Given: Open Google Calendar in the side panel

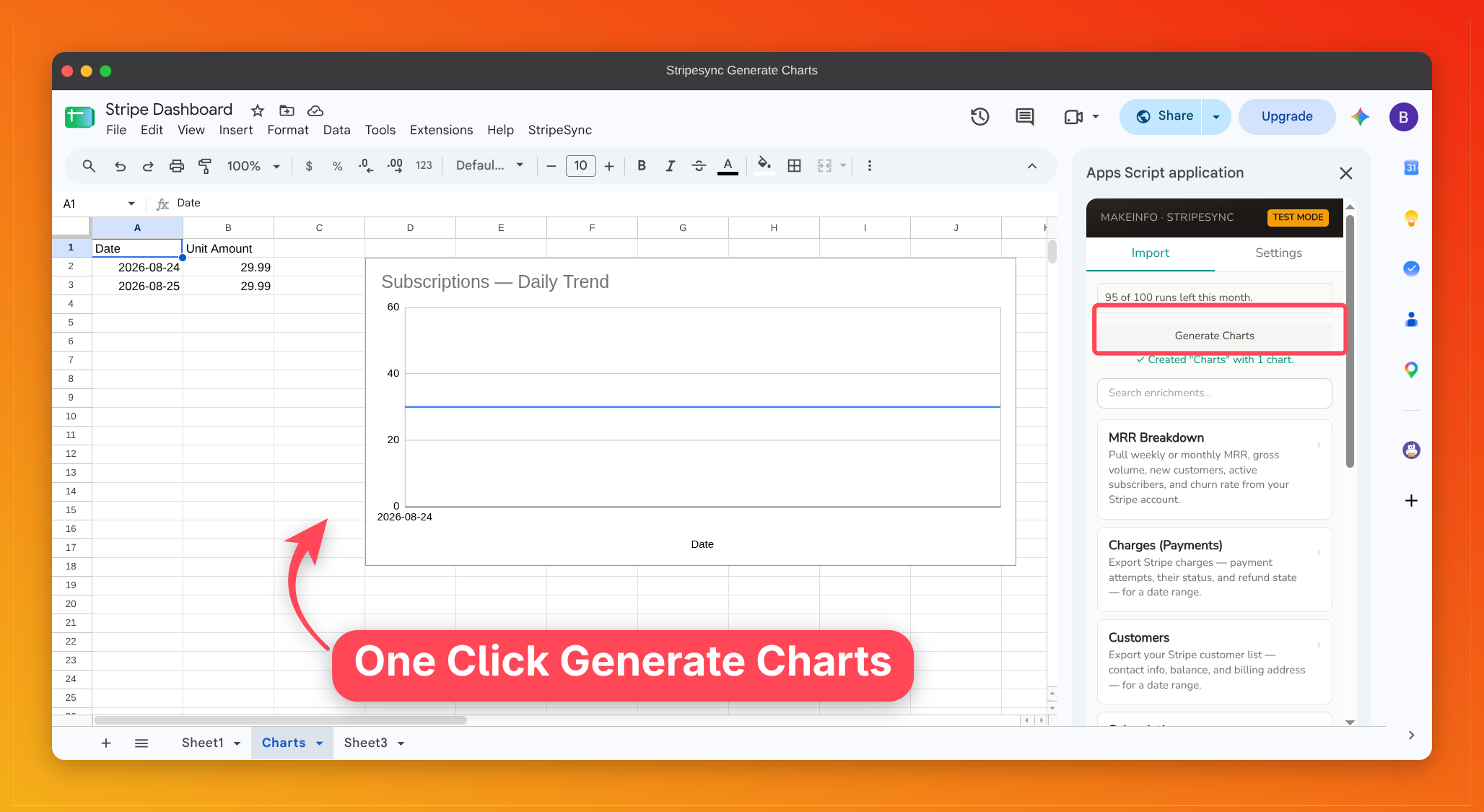Looking at the screenshot, I should 1411,167.
